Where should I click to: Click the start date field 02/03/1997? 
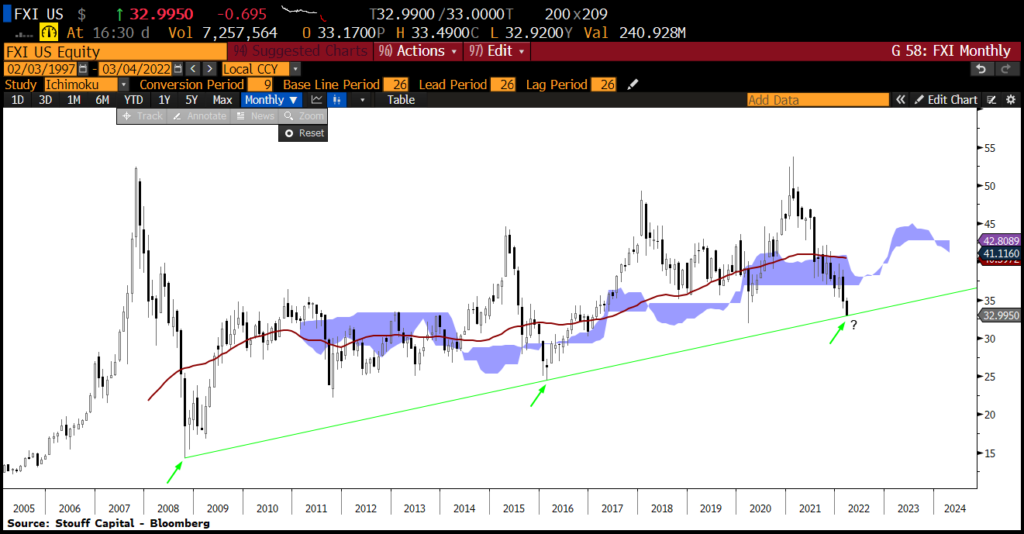(x=41, y=69)
